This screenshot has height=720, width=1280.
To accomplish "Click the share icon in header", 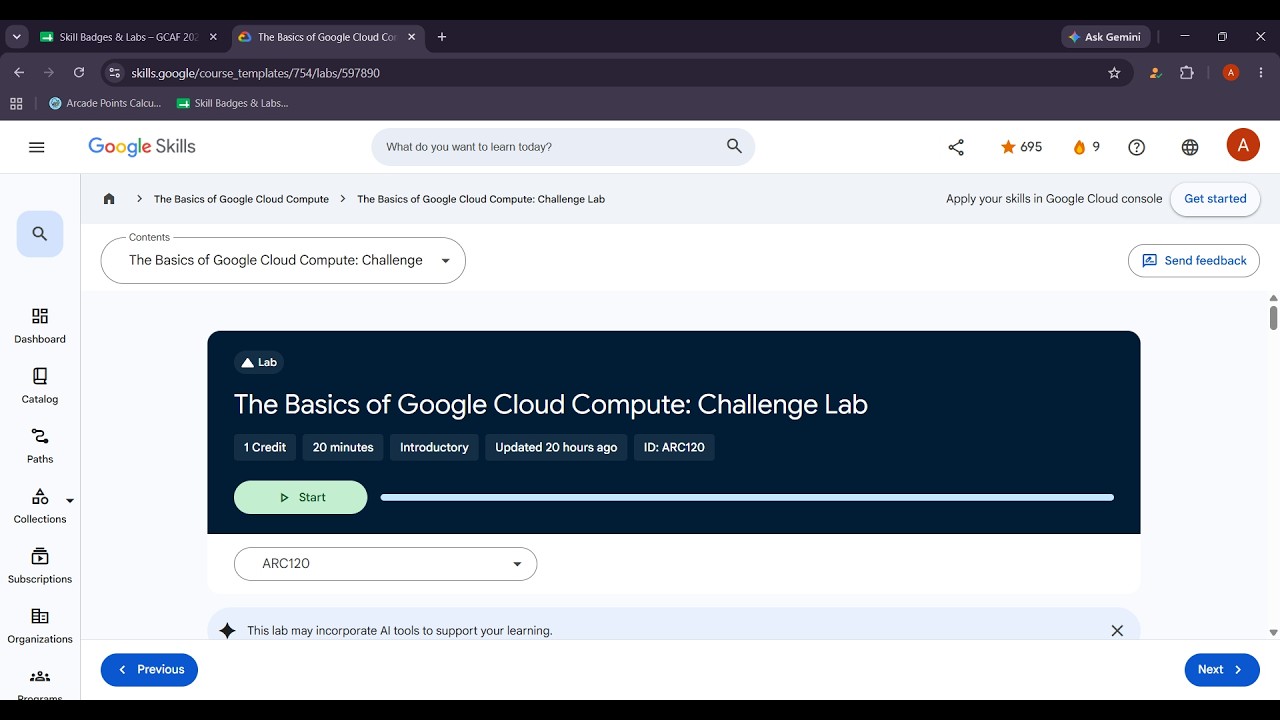I will pyautogui.click(x=956, y=147).
